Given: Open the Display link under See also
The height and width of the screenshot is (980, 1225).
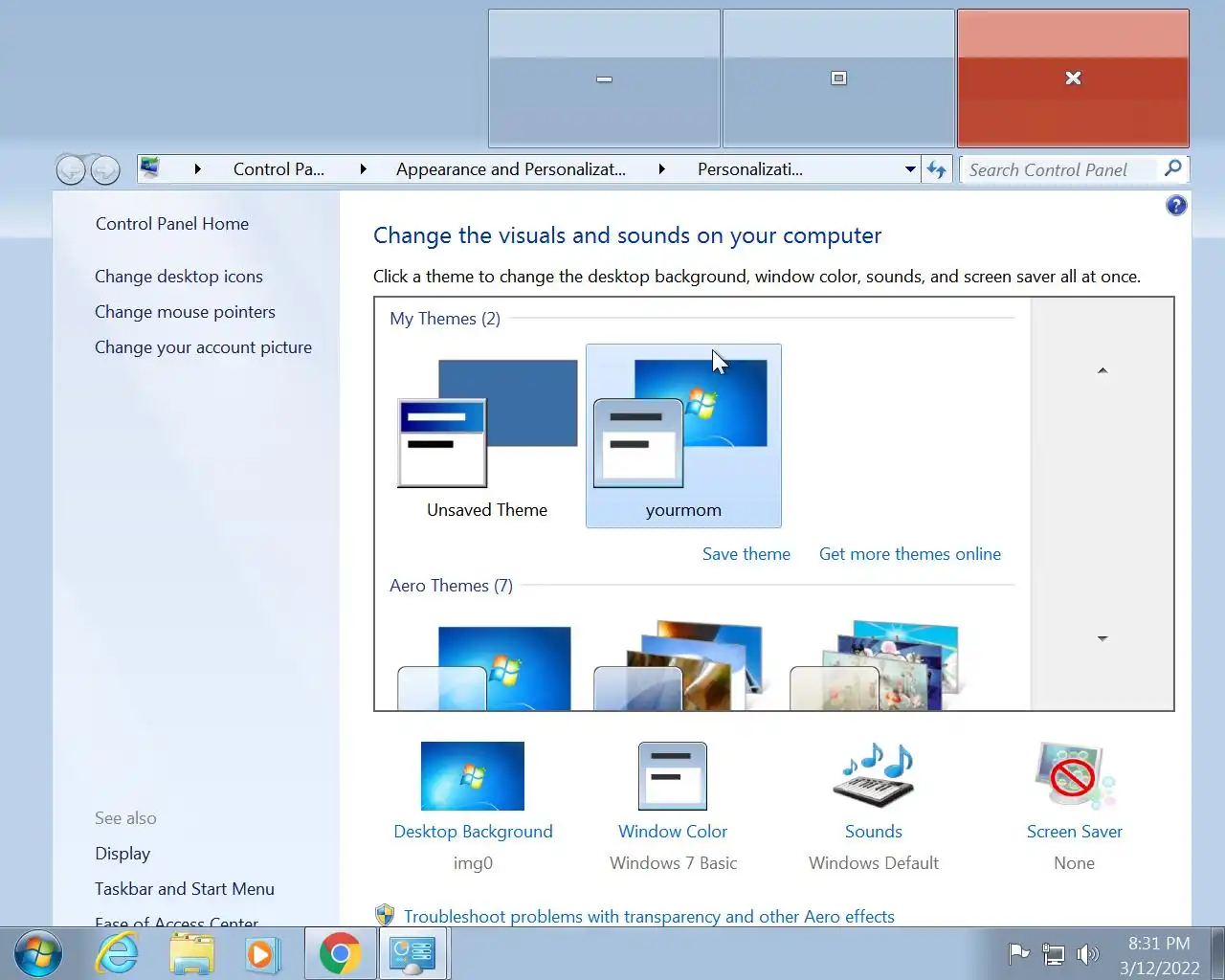Looking at the screenshot, I should click(x=122, y=854).
